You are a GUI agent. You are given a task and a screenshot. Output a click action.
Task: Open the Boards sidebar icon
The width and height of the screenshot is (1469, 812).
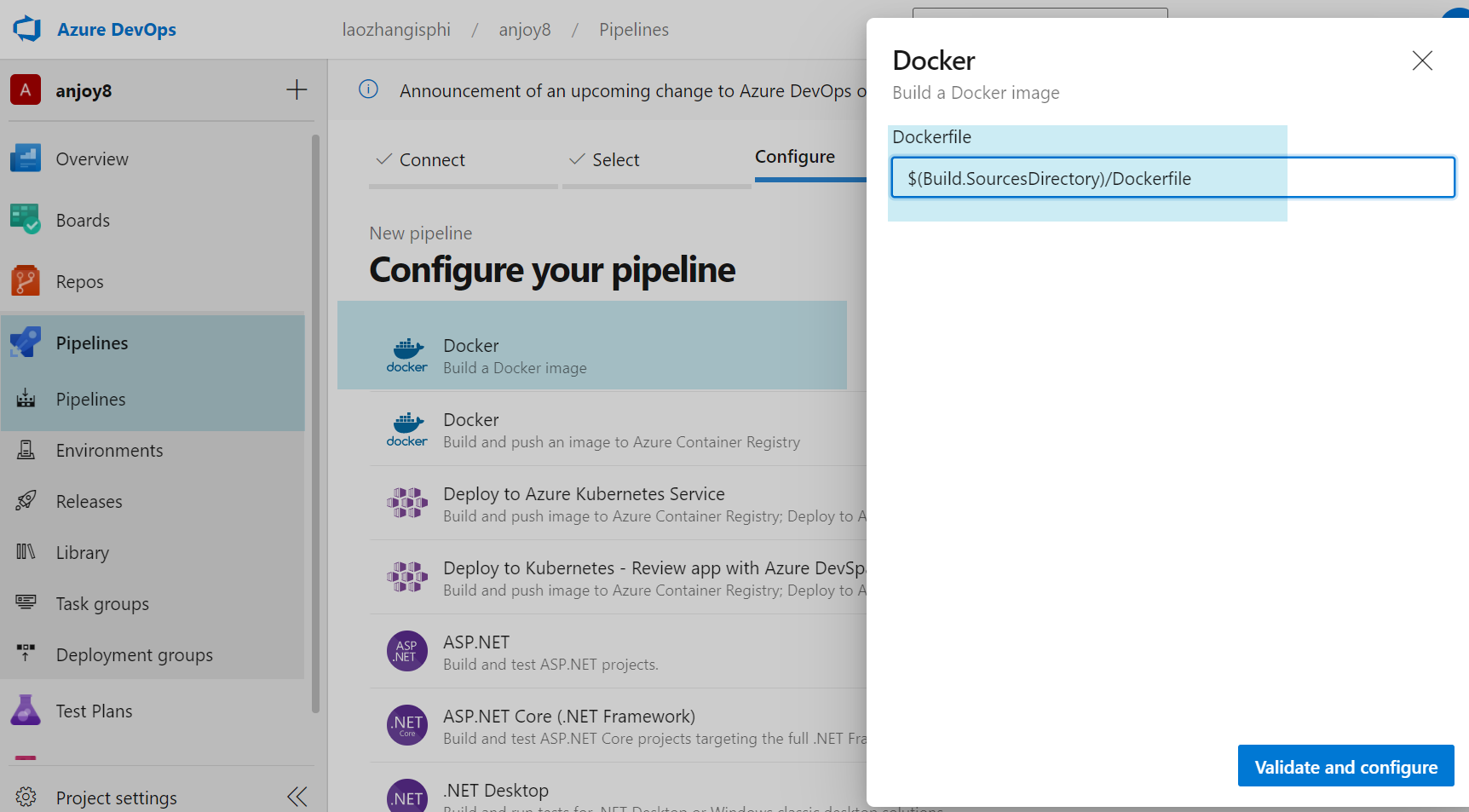tap(26, 220)
